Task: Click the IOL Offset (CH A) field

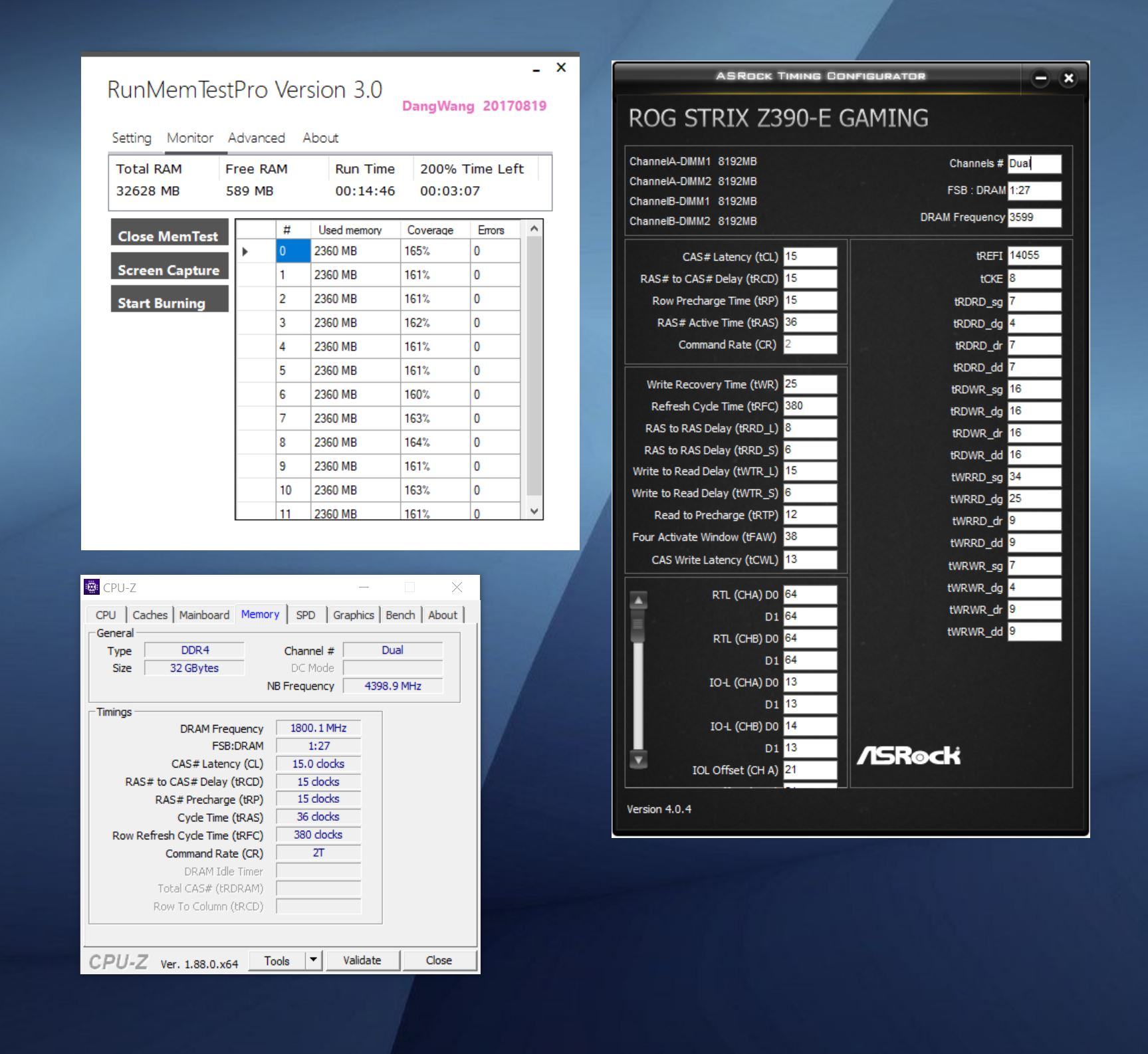Action: (810, 770)
